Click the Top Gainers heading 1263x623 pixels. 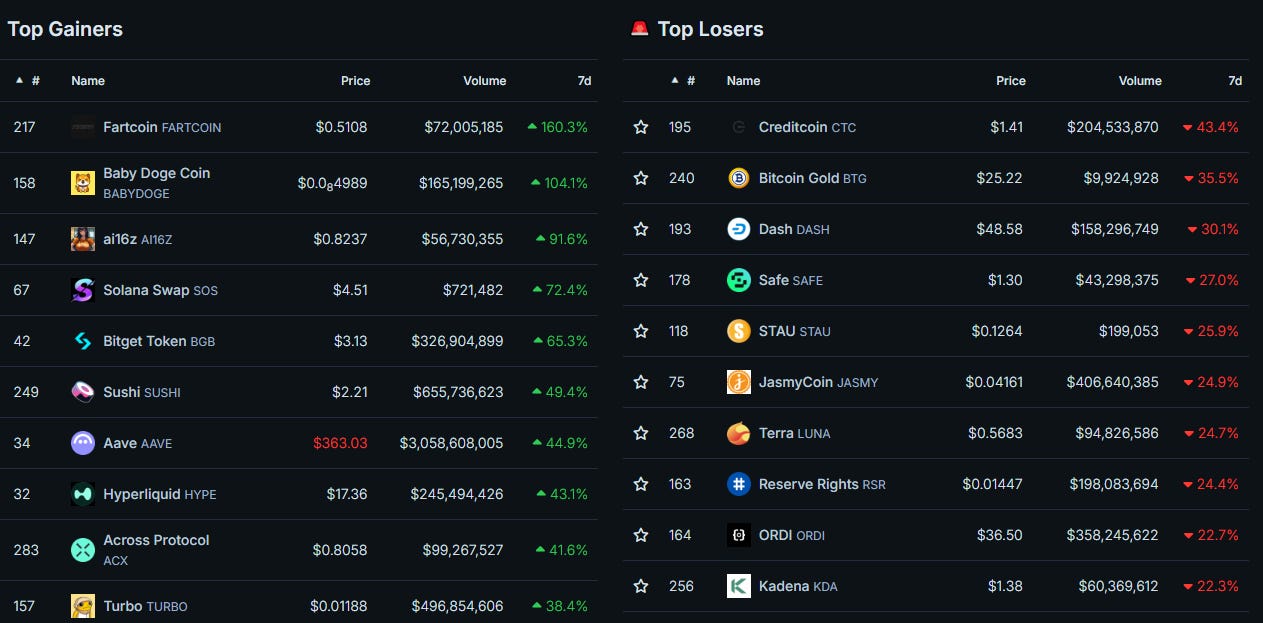[65, 29]
